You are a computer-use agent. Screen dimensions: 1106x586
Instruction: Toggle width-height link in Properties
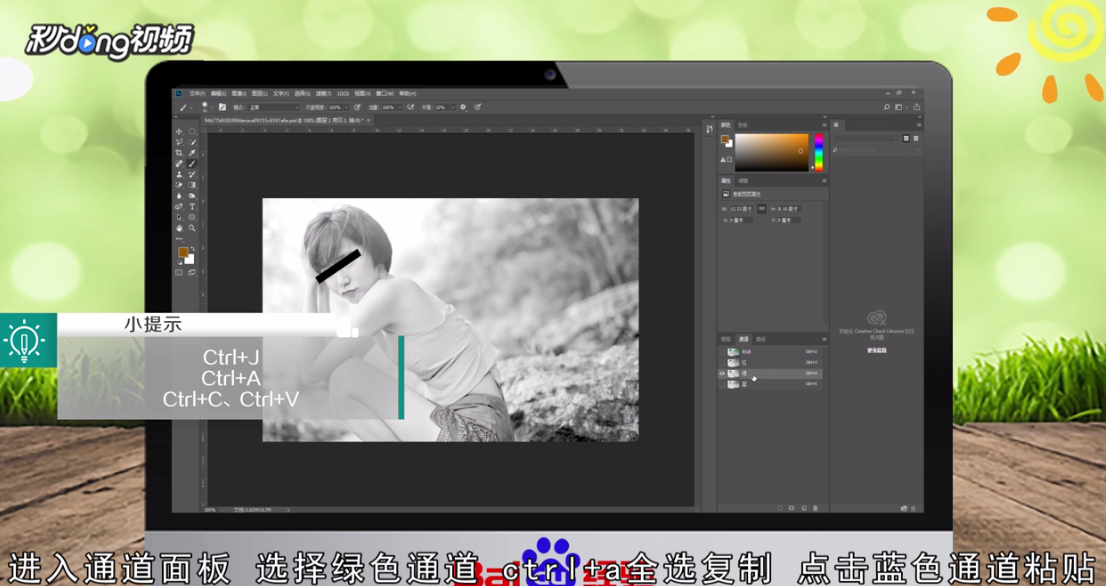coord(762,209)
